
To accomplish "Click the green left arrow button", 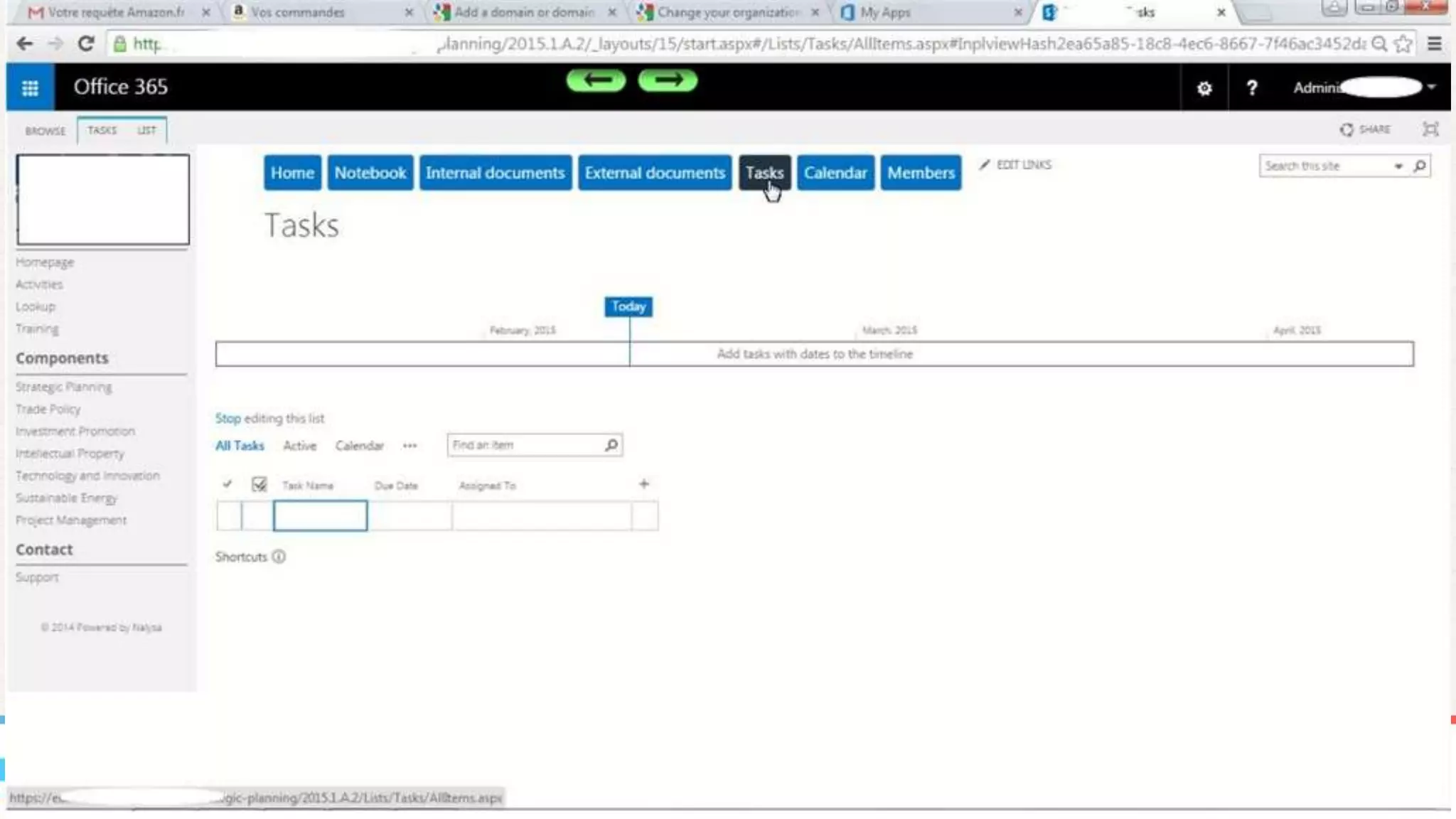I will coord(596,80).
